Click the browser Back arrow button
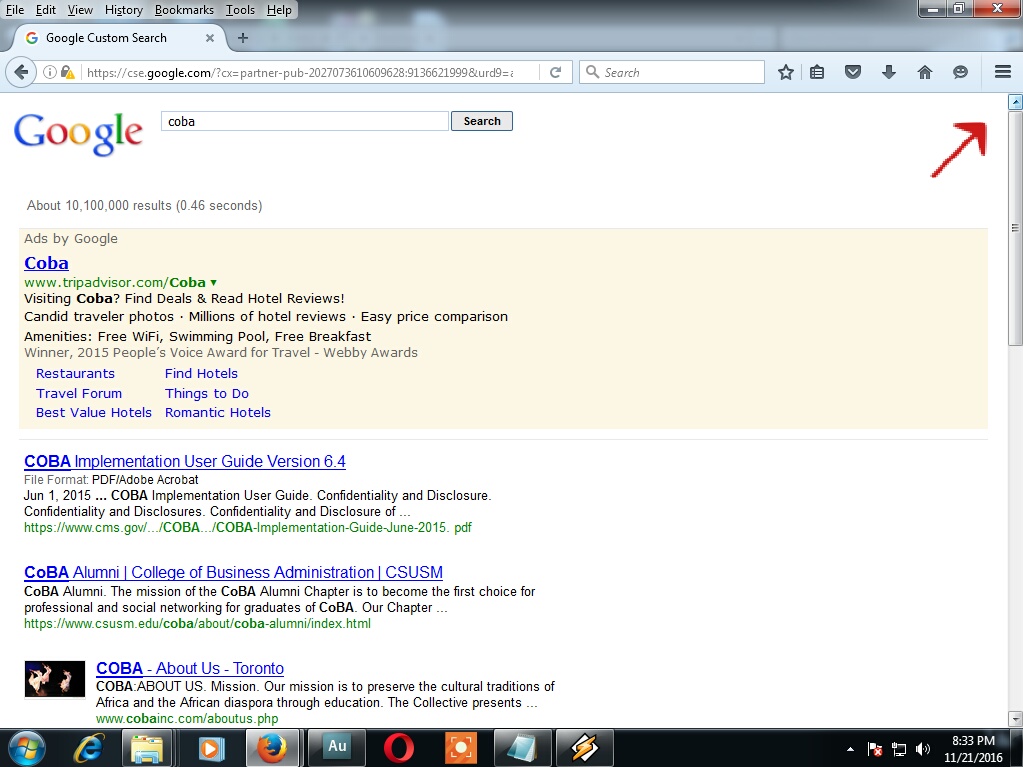The width and height of the screenshot is (1023, 767). [x=21, y=72]
